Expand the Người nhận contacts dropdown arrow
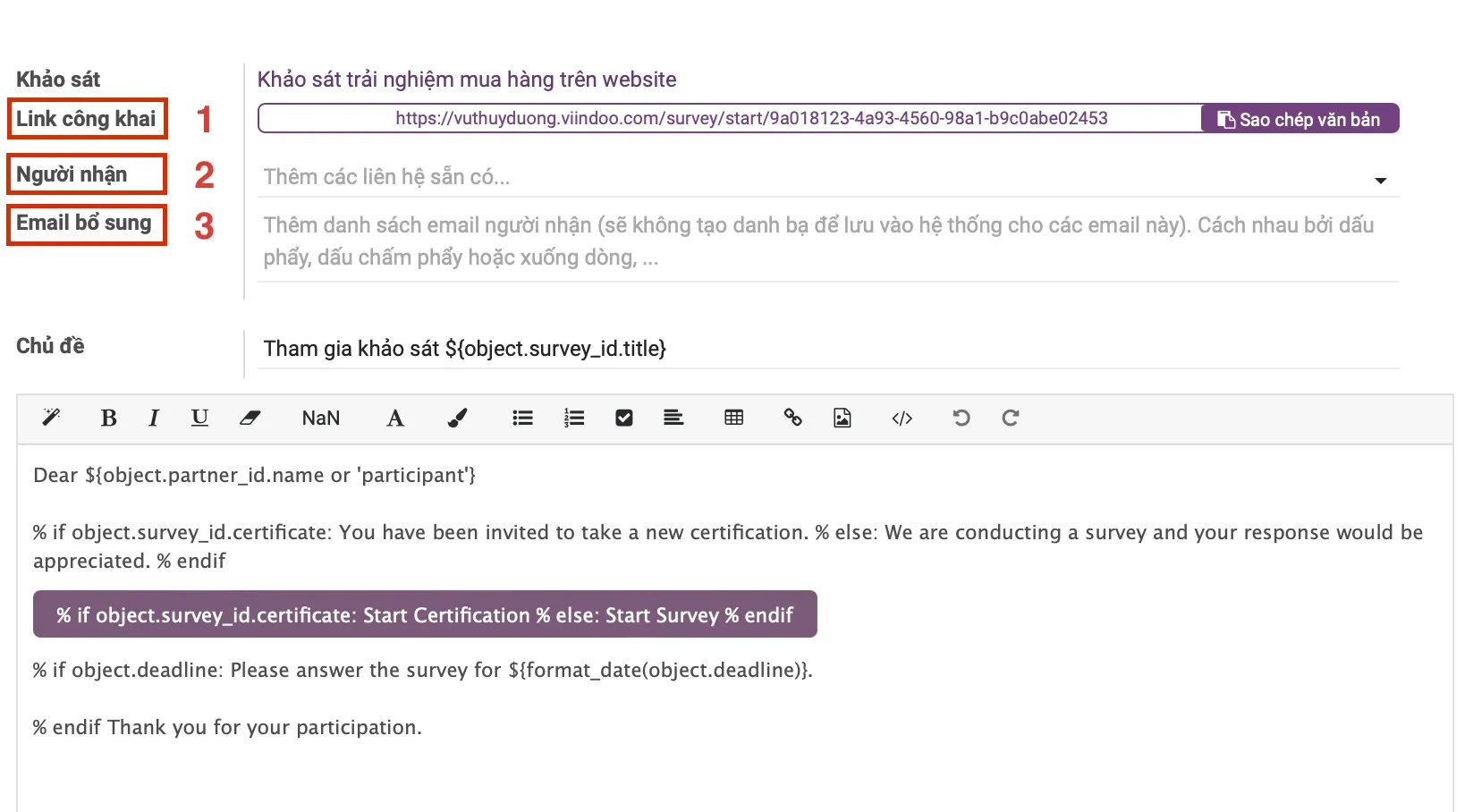 click(x=1380, y=181)
